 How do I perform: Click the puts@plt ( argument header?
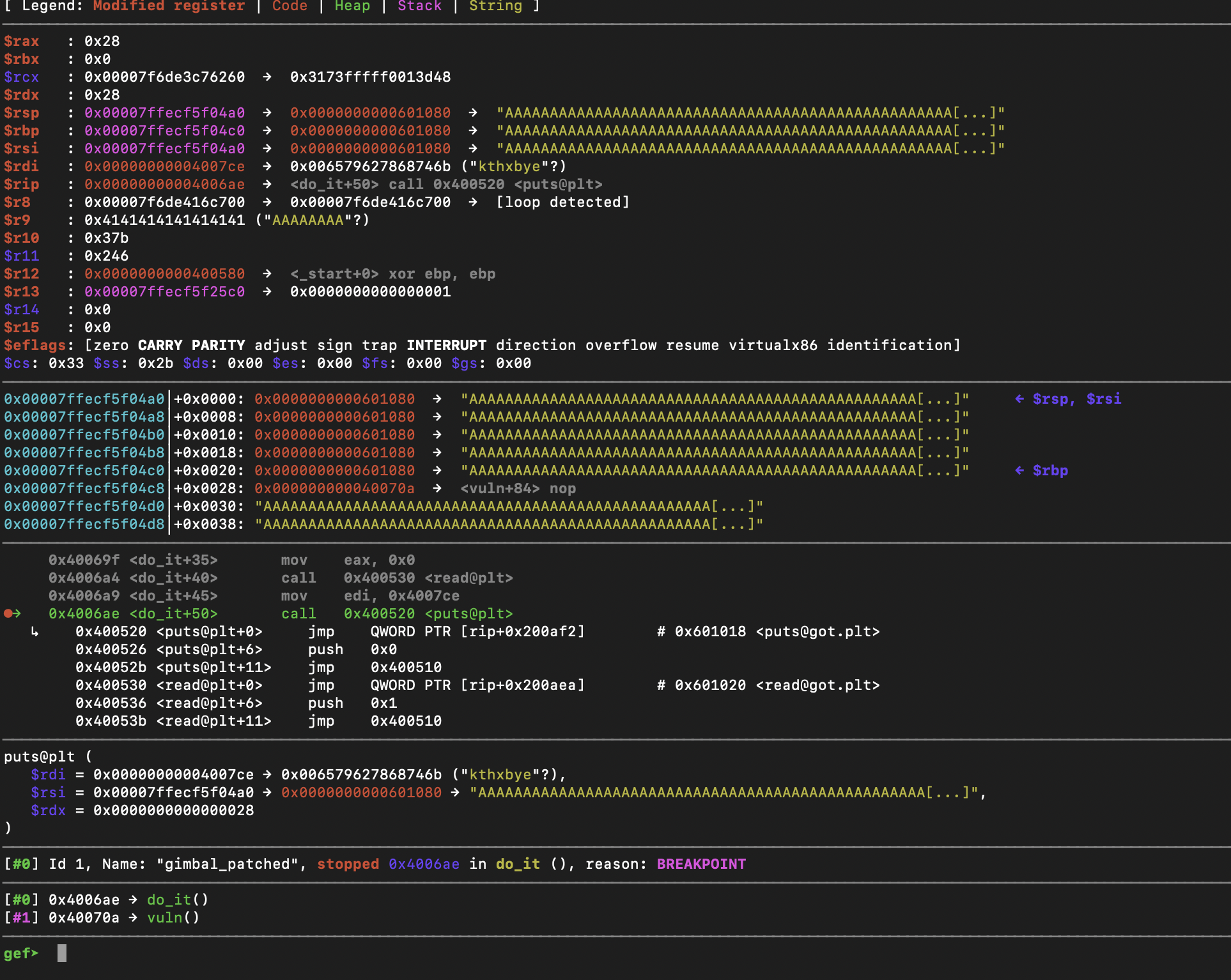48,756
